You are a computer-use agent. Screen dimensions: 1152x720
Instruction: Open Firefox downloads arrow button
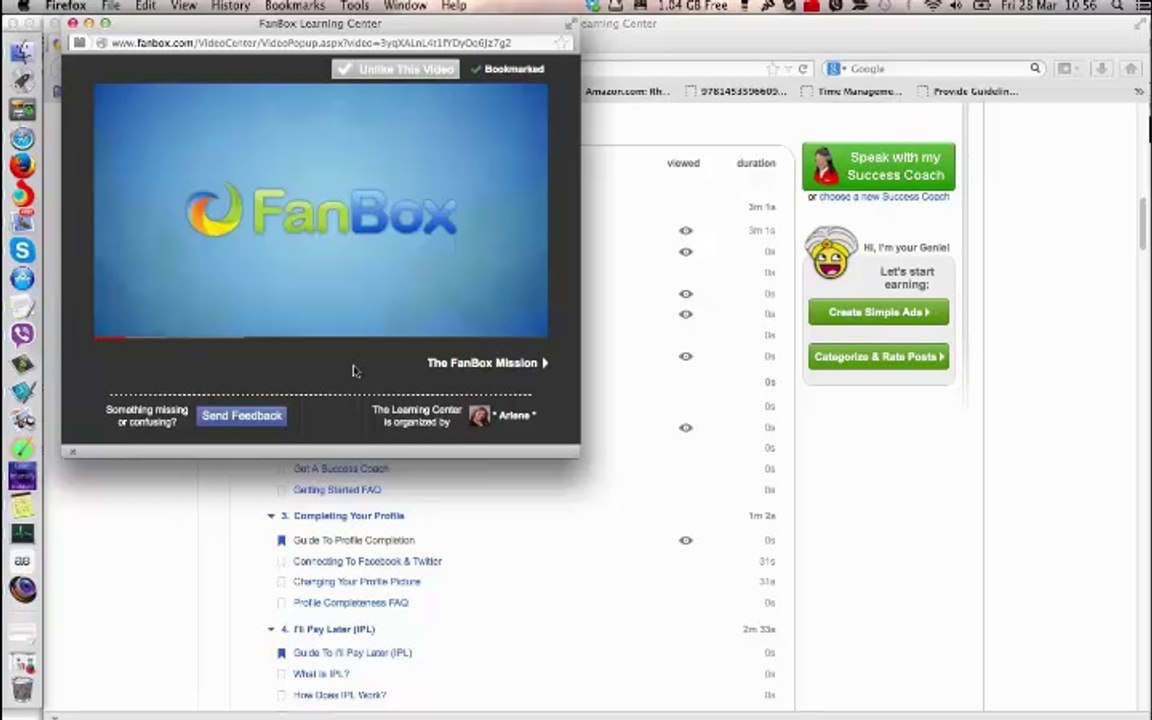pos(1101,68)
